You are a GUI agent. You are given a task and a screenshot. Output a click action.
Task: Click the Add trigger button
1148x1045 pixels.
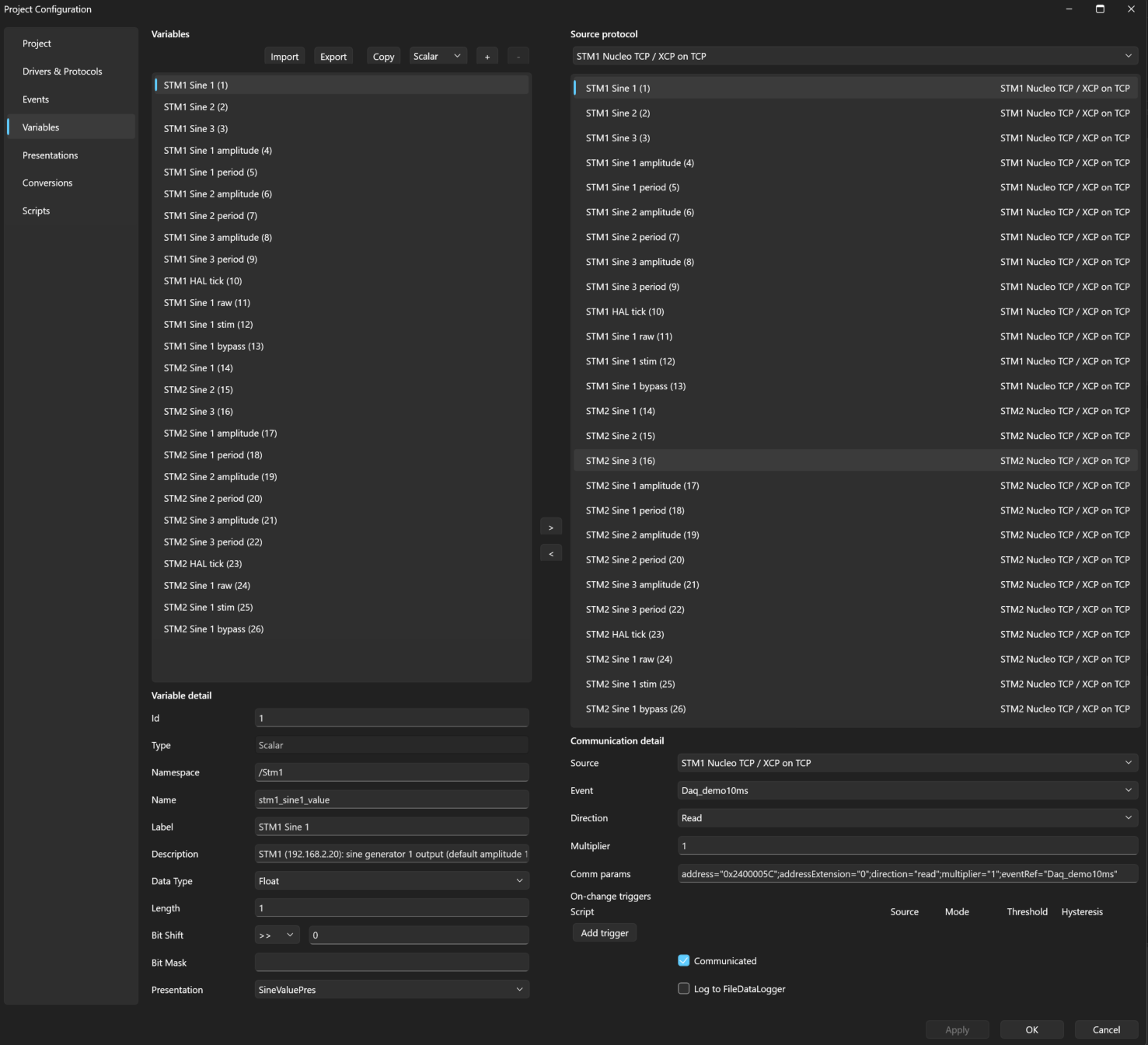click(605, 933)
